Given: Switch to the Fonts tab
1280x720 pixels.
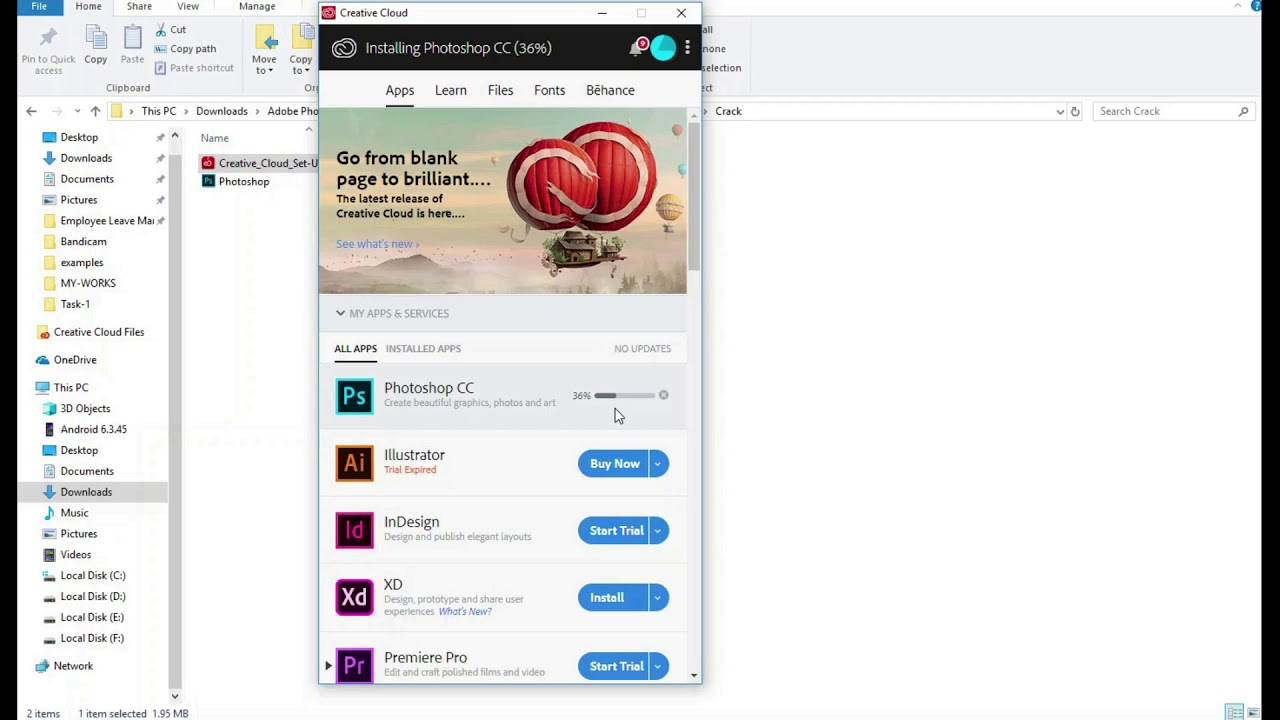Looking at the screenshot, I should pyautogui.click(x=549, y=90).
